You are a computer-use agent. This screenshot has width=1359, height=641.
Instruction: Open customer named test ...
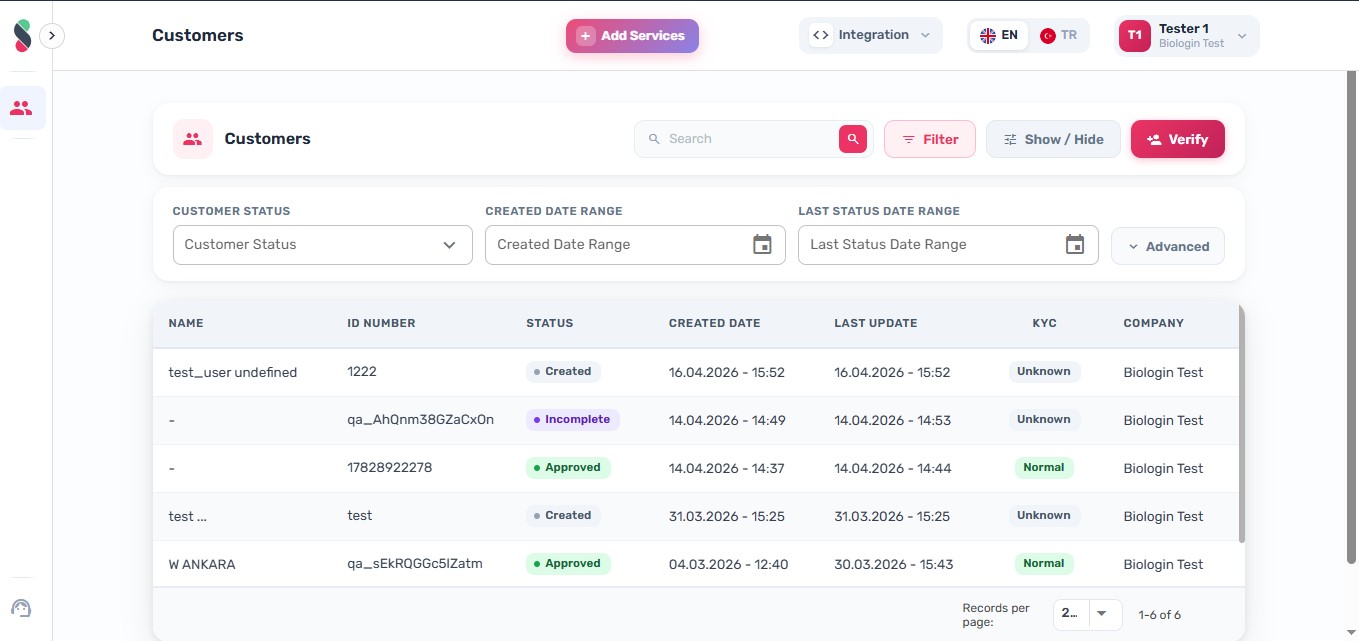click(188, 516)
